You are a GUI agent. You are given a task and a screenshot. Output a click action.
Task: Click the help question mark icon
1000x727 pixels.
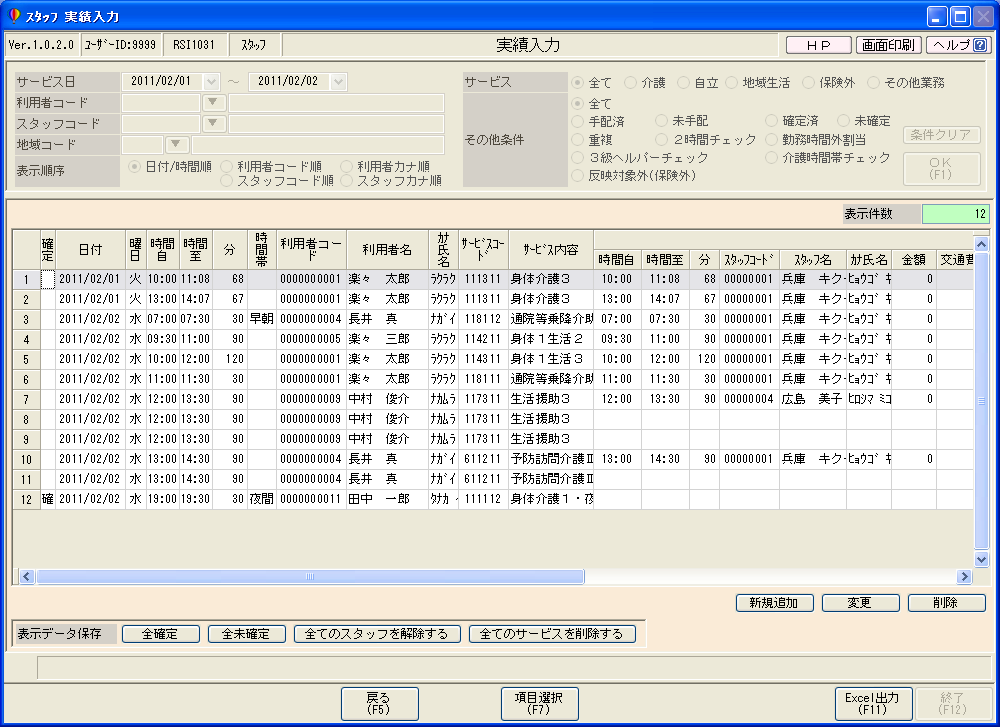[980, 45]
